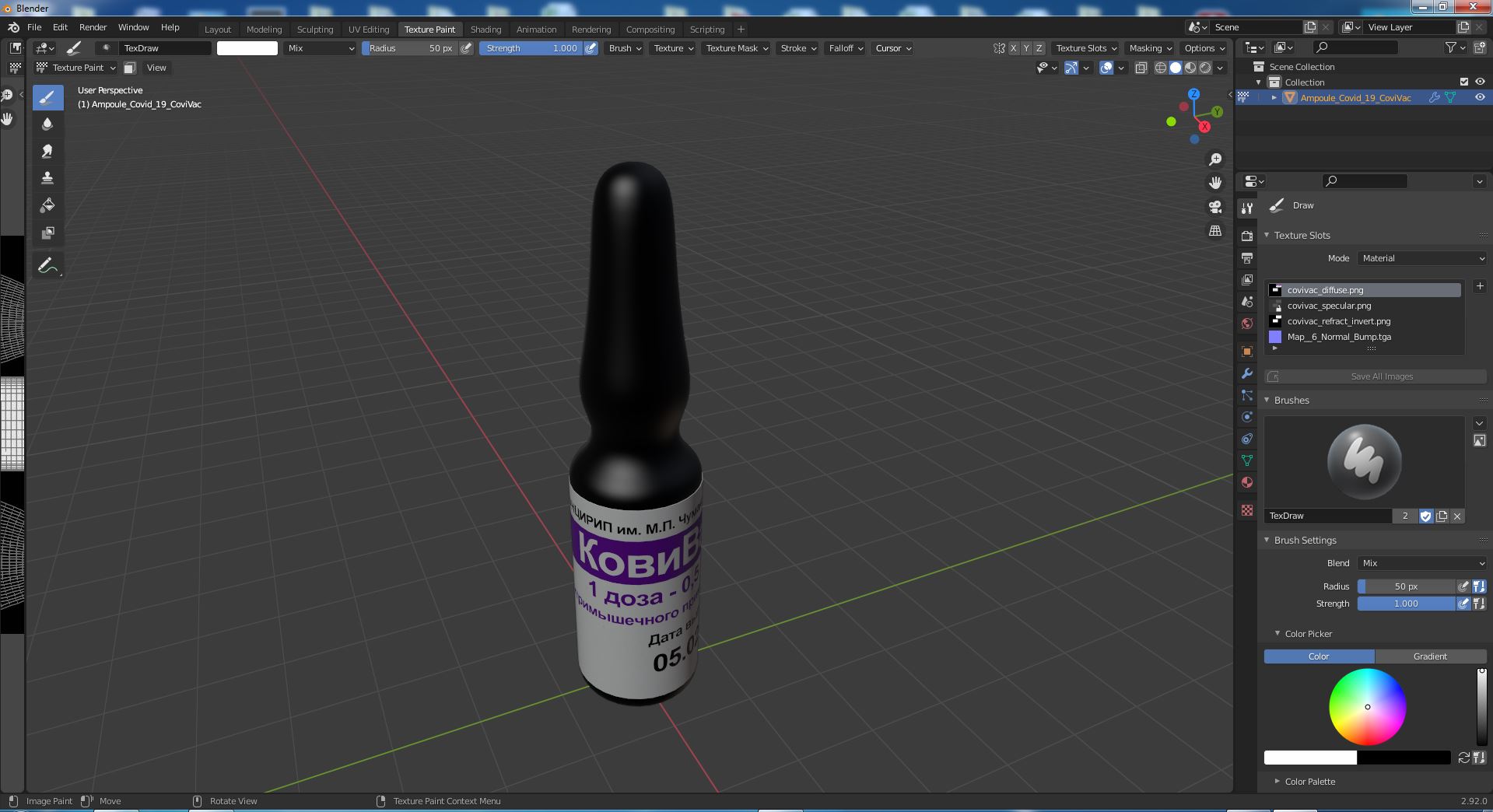The width and height of the screenshot is (1493, 812).
Task: Open the Stroke dropdown
Action: (x=798, y=48)
